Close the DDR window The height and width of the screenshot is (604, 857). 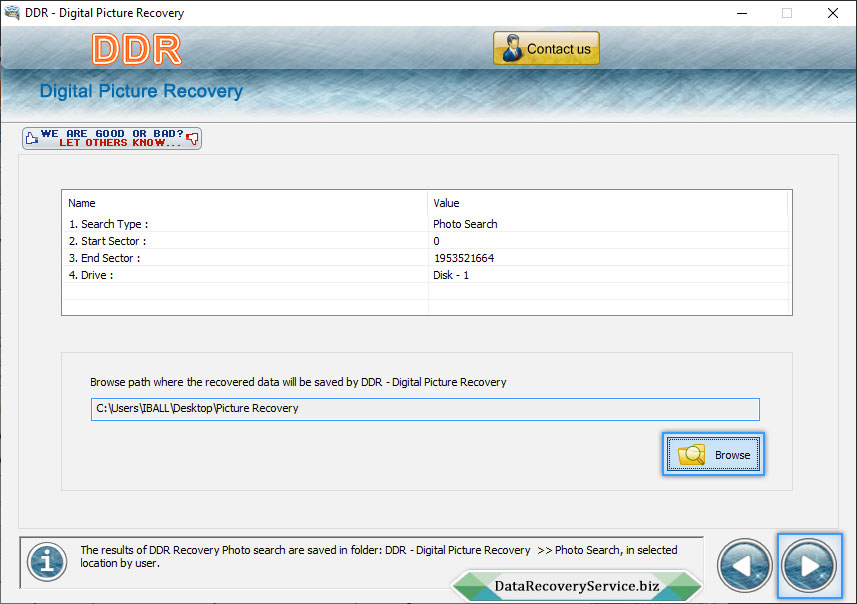pos(832,13)
